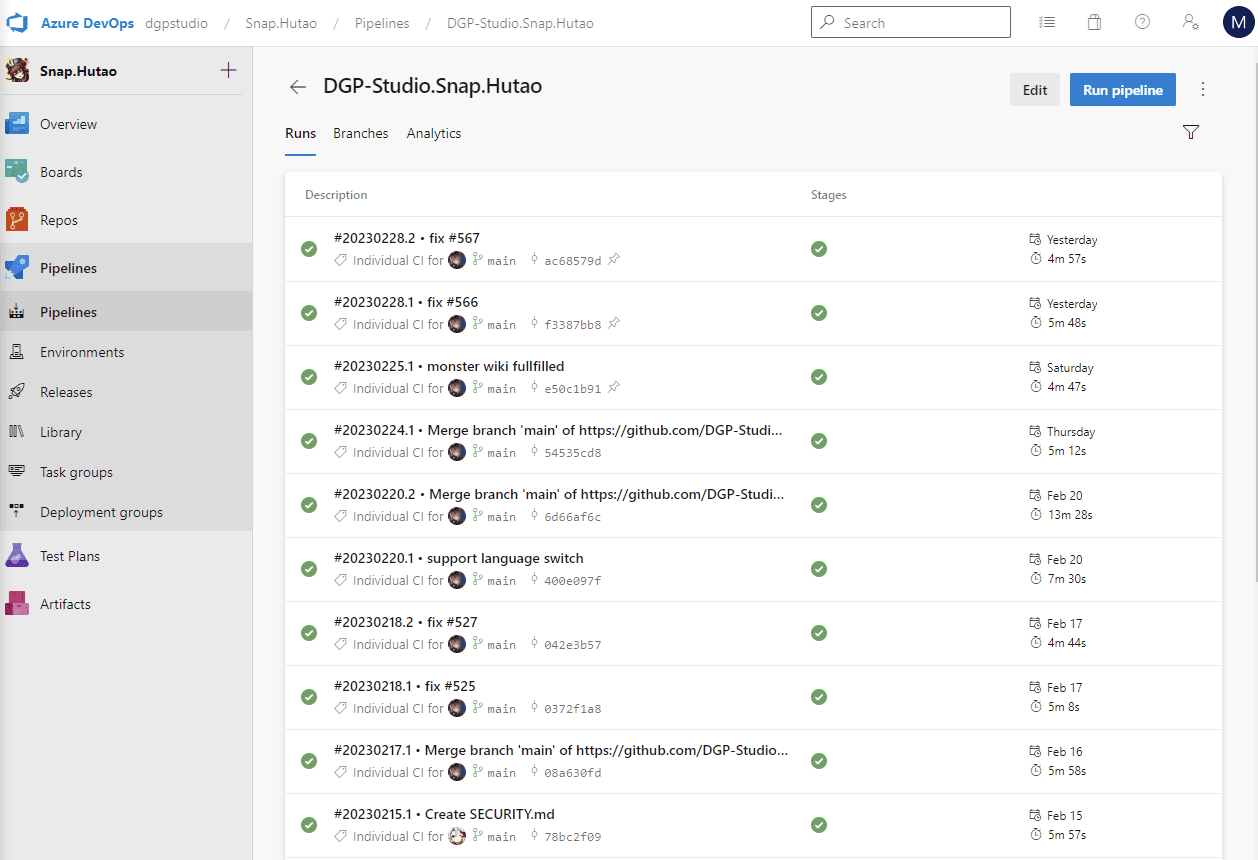This screenshot has height=860, width=1258.
Task: Click the Artifacts icon in sidebar
Action: click(17, 604)
